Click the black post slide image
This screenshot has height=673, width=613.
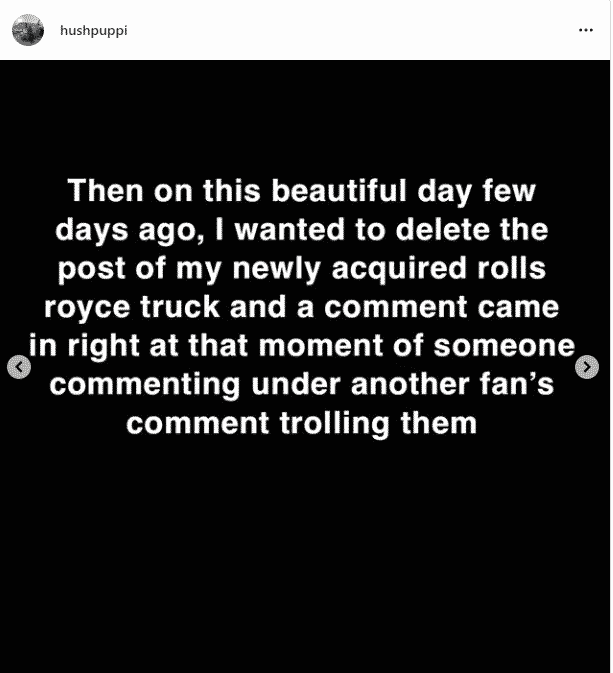305,560
